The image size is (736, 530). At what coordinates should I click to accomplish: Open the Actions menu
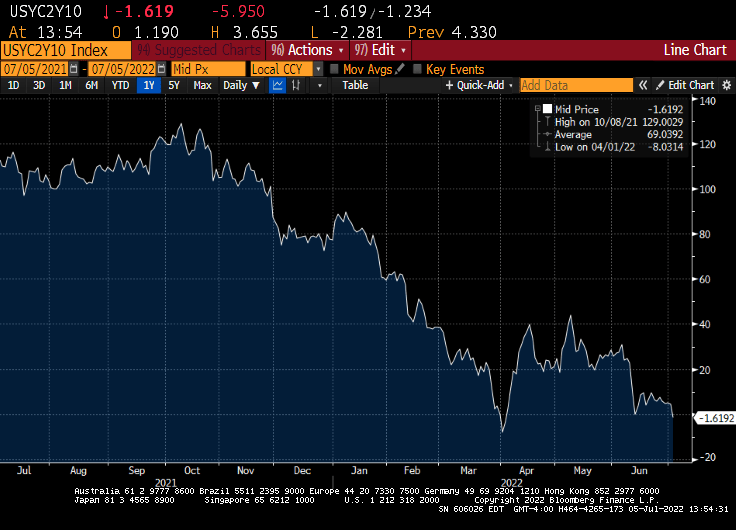(307, 50)
